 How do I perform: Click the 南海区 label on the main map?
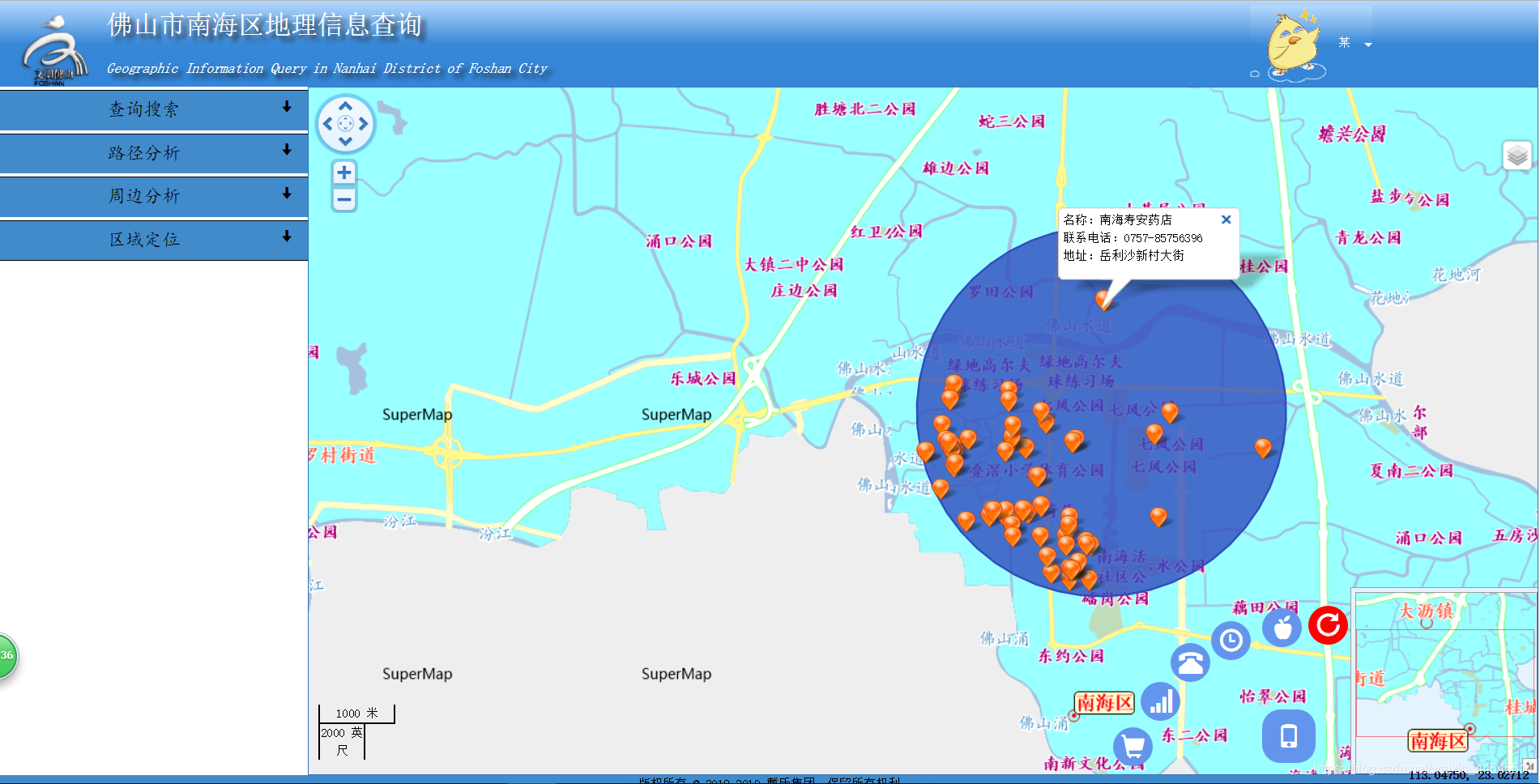click(1104, 703)
